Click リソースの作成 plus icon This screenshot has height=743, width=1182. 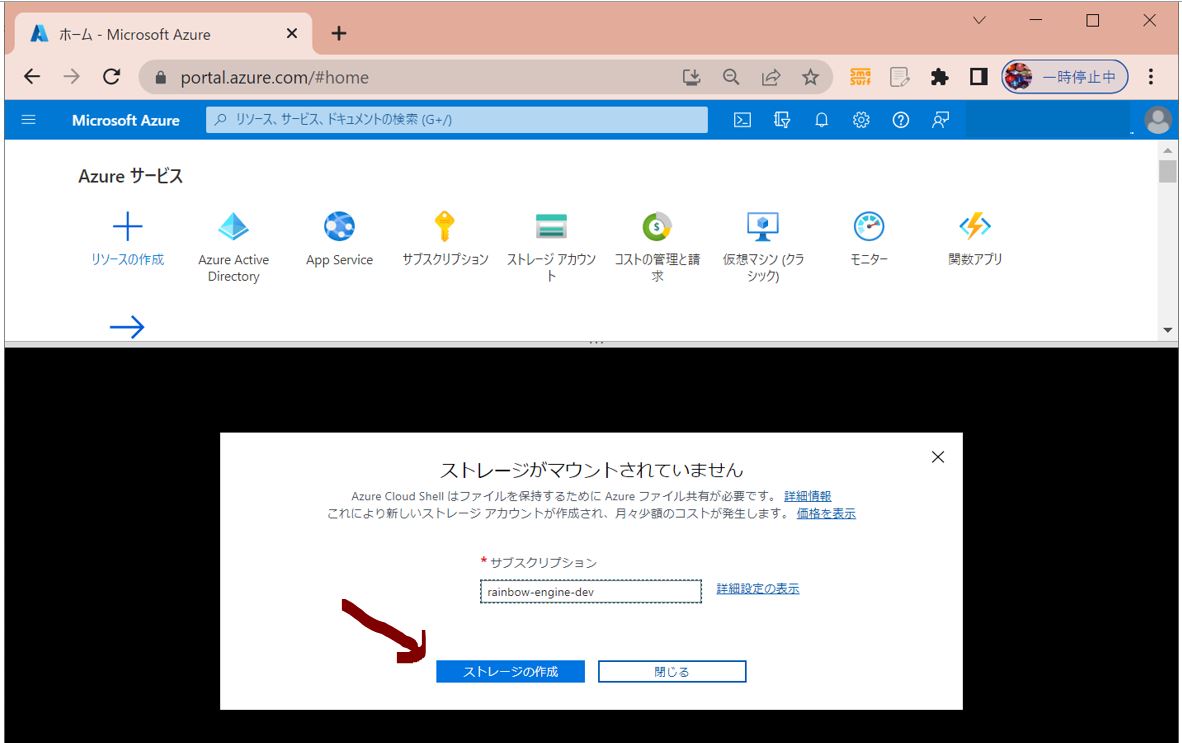click(x=127, y=228)
